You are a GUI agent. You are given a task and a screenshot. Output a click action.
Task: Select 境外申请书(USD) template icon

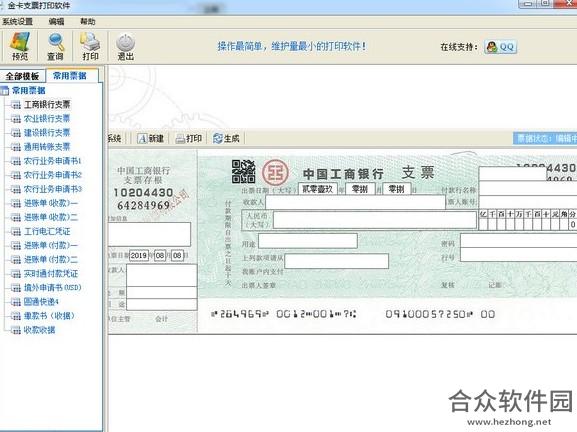pyautogui.click(x=16, y=288)
